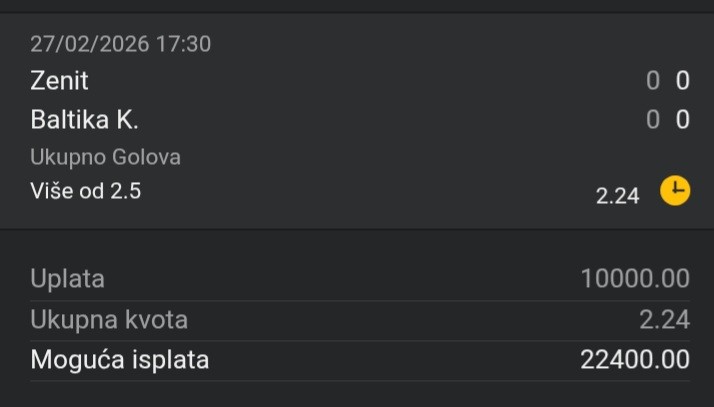Click the yellow pending clock icon
714x407 pixels.
pos(676,190)
